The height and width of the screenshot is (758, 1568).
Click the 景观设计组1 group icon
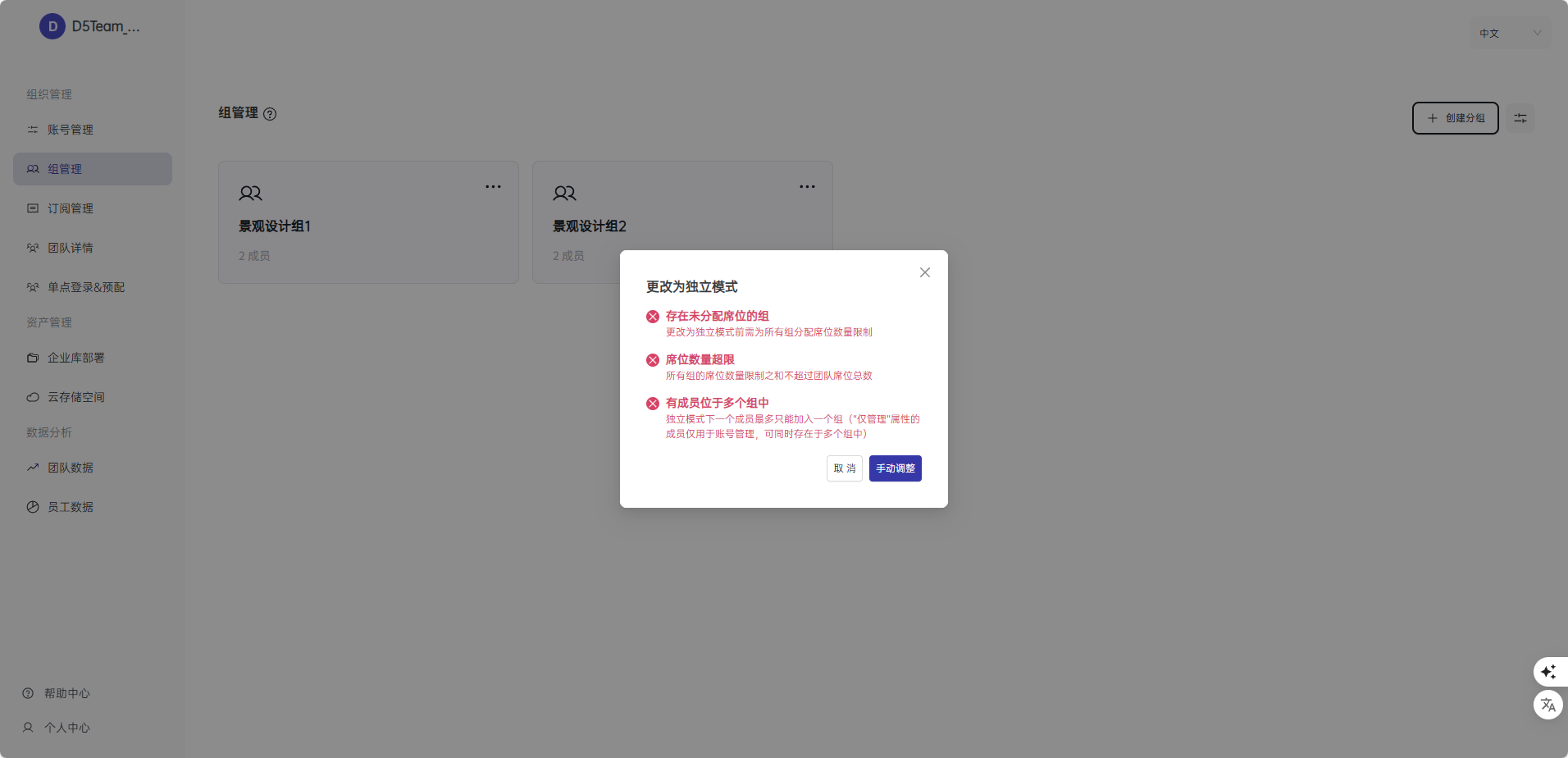(x=250, y=194)
